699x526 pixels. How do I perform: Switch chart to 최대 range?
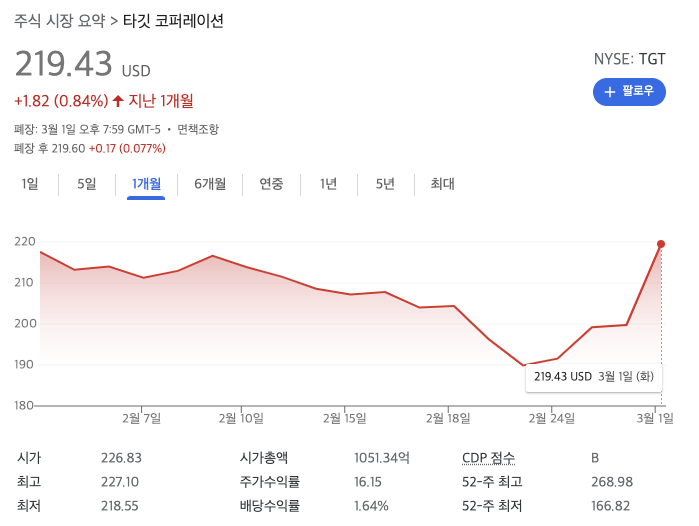pos(442,184)
